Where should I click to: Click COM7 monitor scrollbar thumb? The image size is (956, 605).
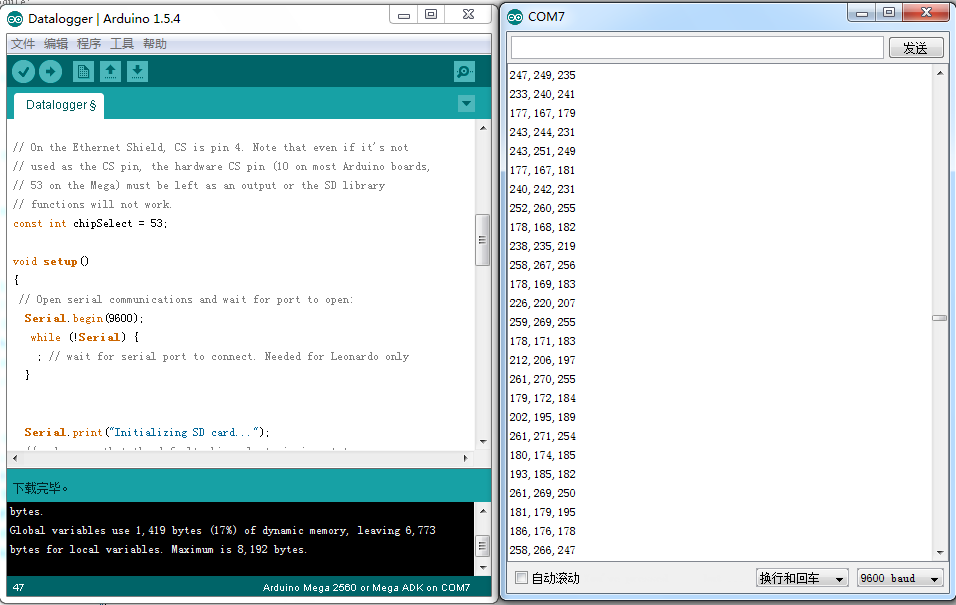(940, 318)
